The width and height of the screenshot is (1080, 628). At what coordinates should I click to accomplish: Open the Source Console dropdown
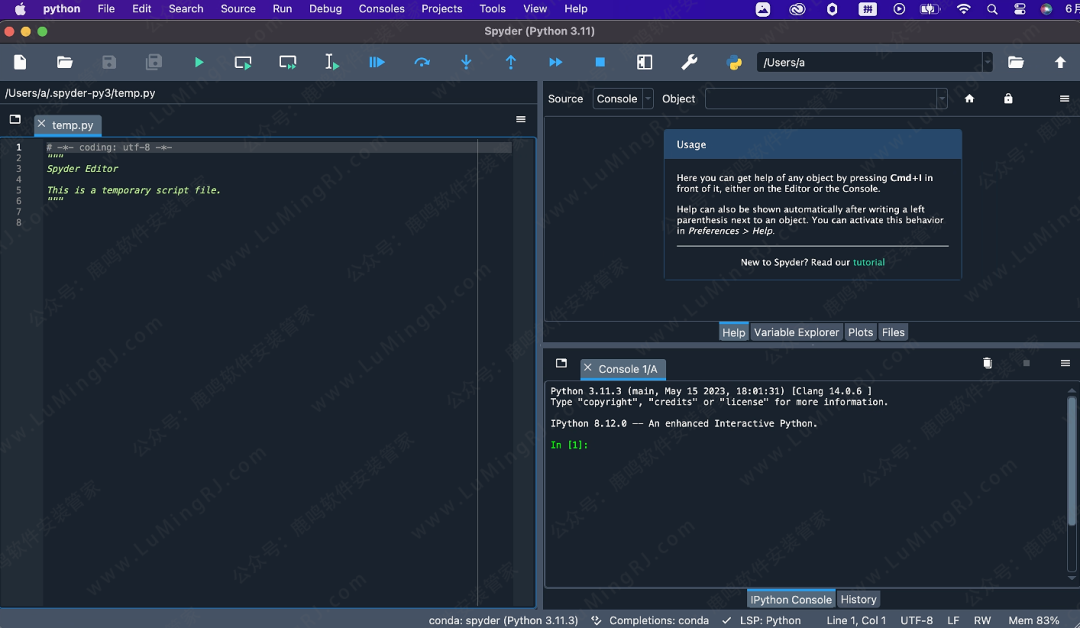[623, 99]
